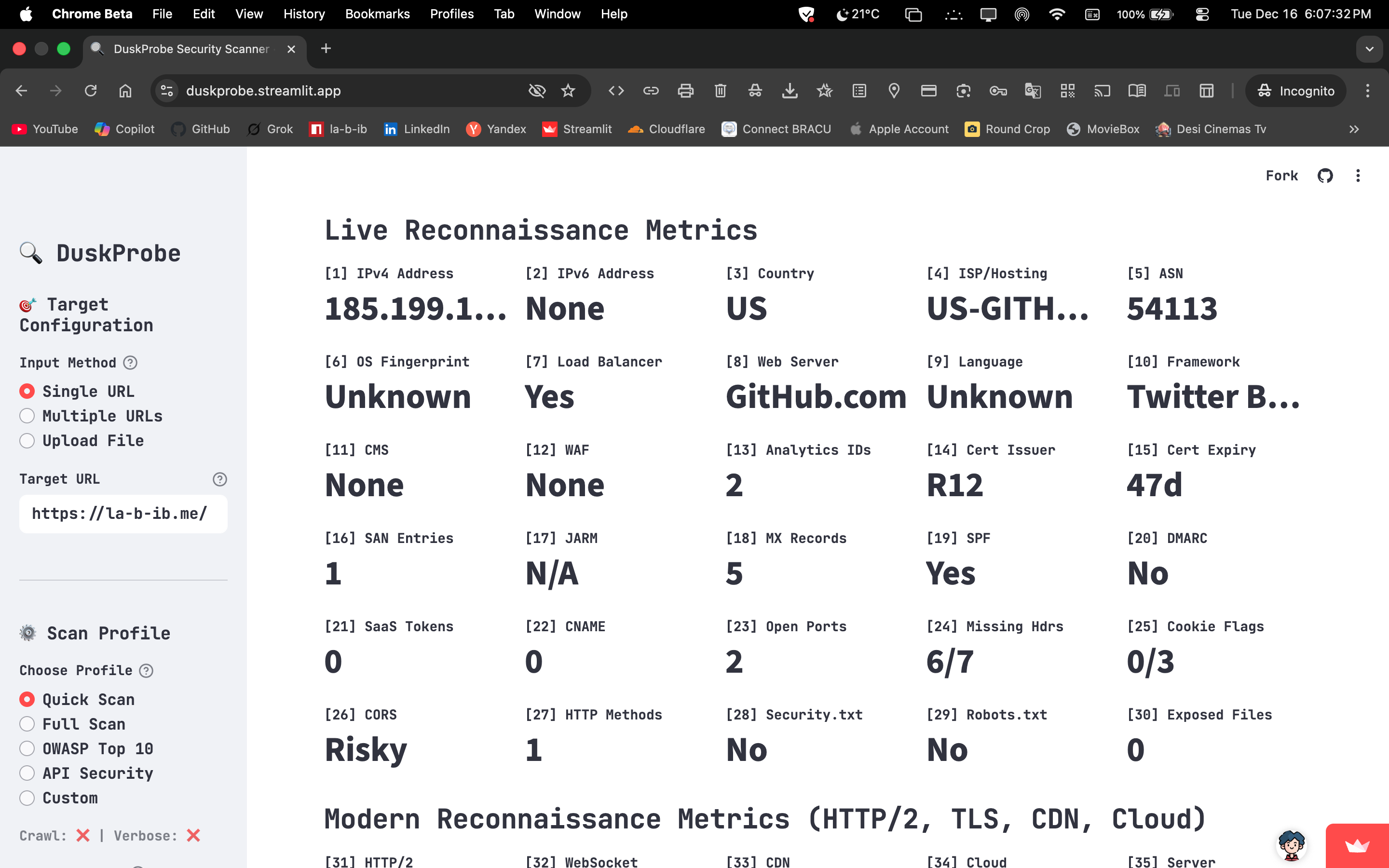Bookmark this page with the star icon
Screen dimensions: 1389x868
coord(568,91)
